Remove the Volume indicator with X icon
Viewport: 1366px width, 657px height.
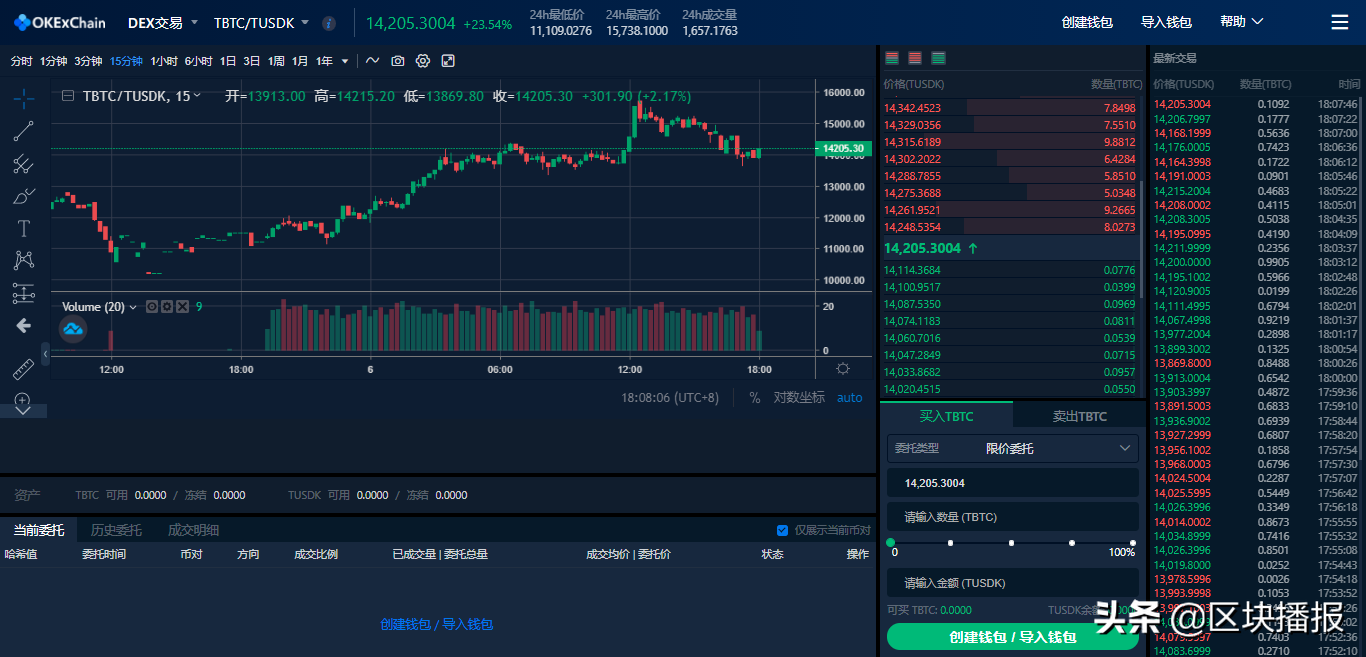point(182,306)
